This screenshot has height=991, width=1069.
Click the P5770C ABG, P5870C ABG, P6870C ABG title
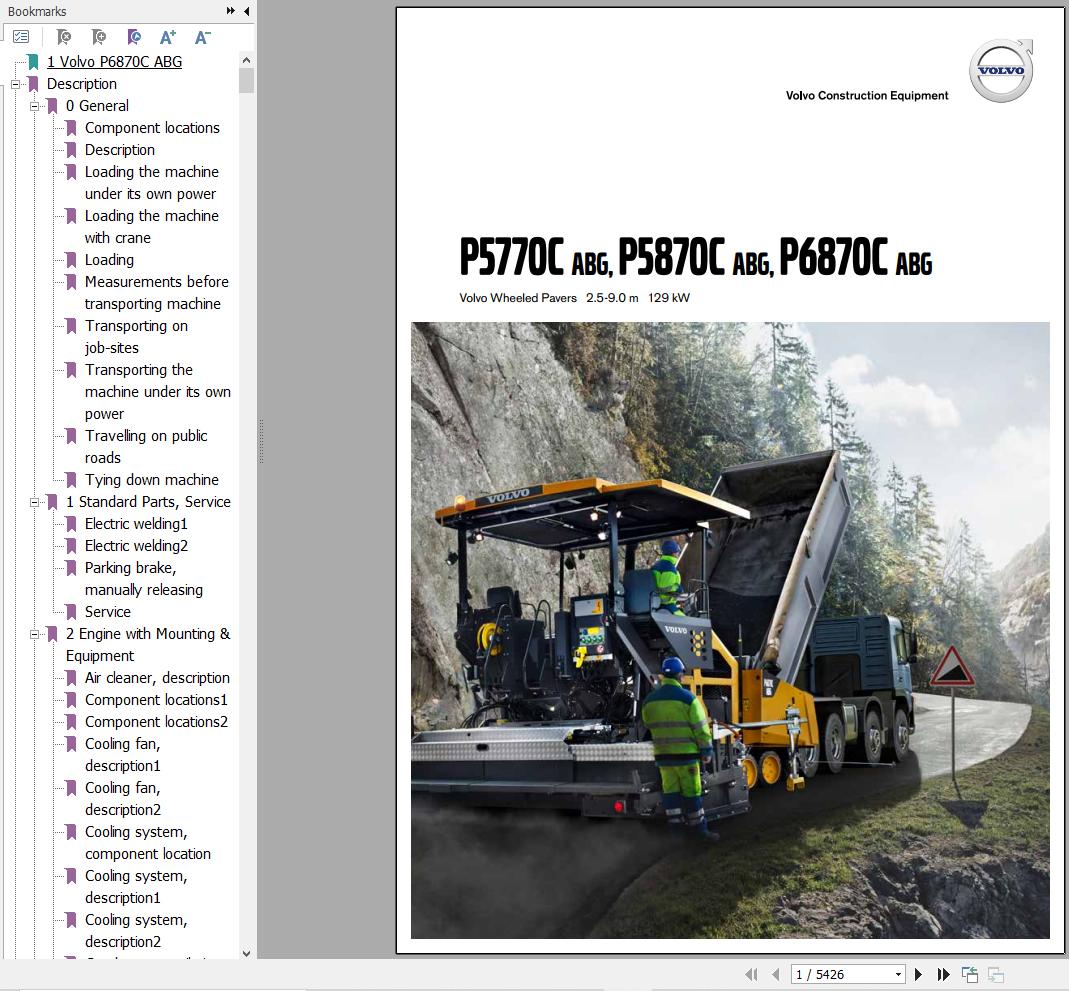pyautogui.click(x=696, y=258)
